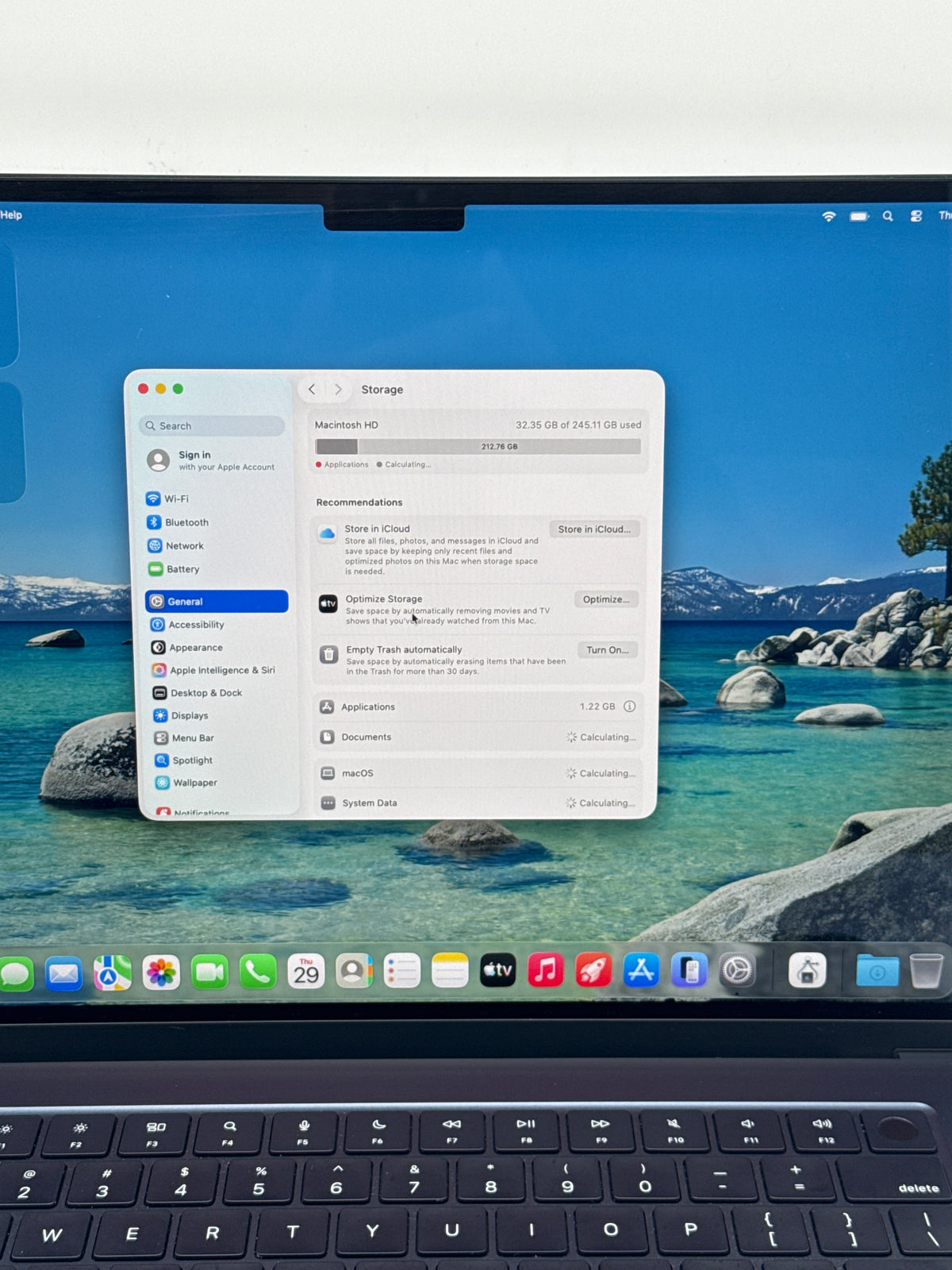Screen dimensions: 952x1270
Task: Open Phone app from the Dock
Action: coord(258,972)
